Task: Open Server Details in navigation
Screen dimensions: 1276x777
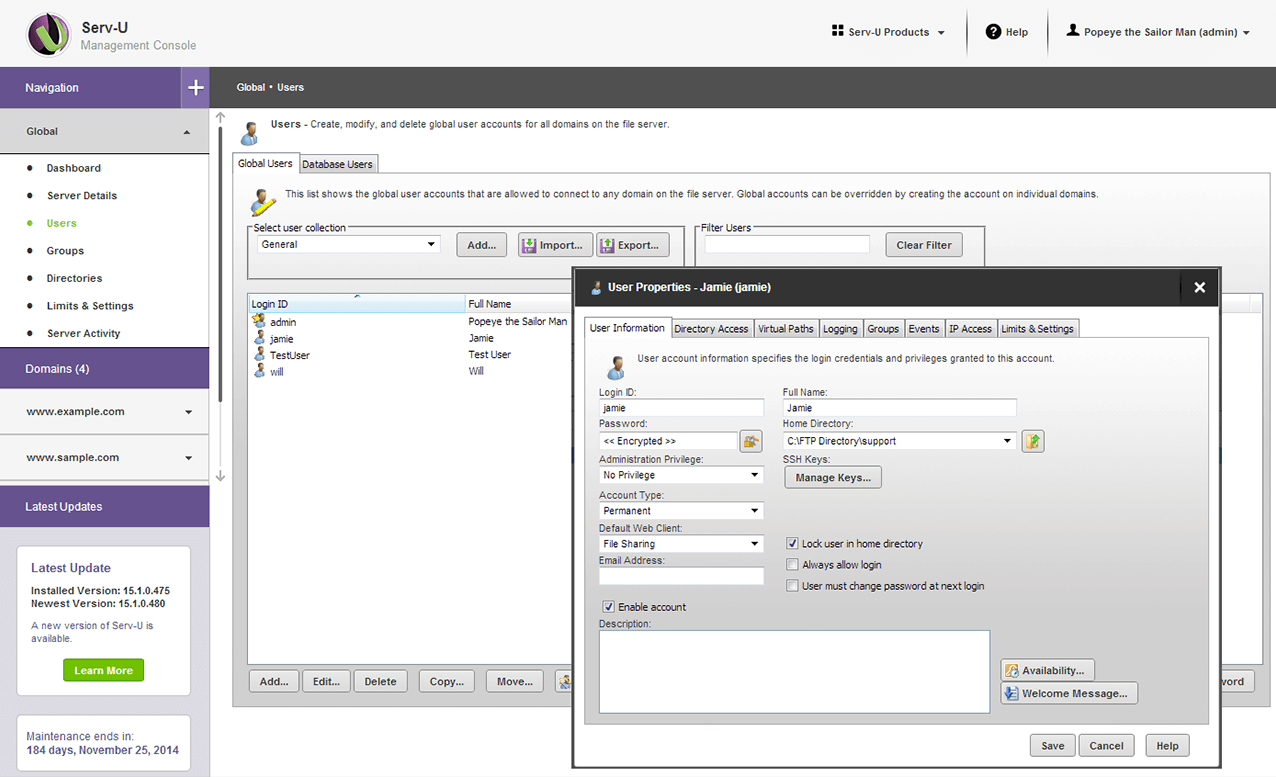Action: point(82,196)
